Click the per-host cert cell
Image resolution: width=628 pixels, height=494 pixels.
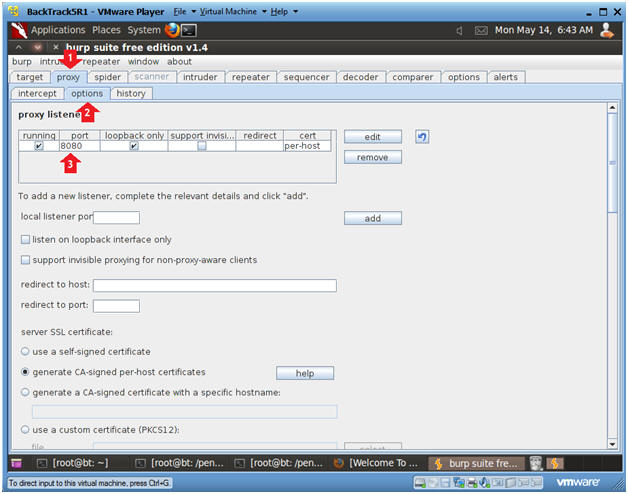pyautogui.click(x=307, y=146)
